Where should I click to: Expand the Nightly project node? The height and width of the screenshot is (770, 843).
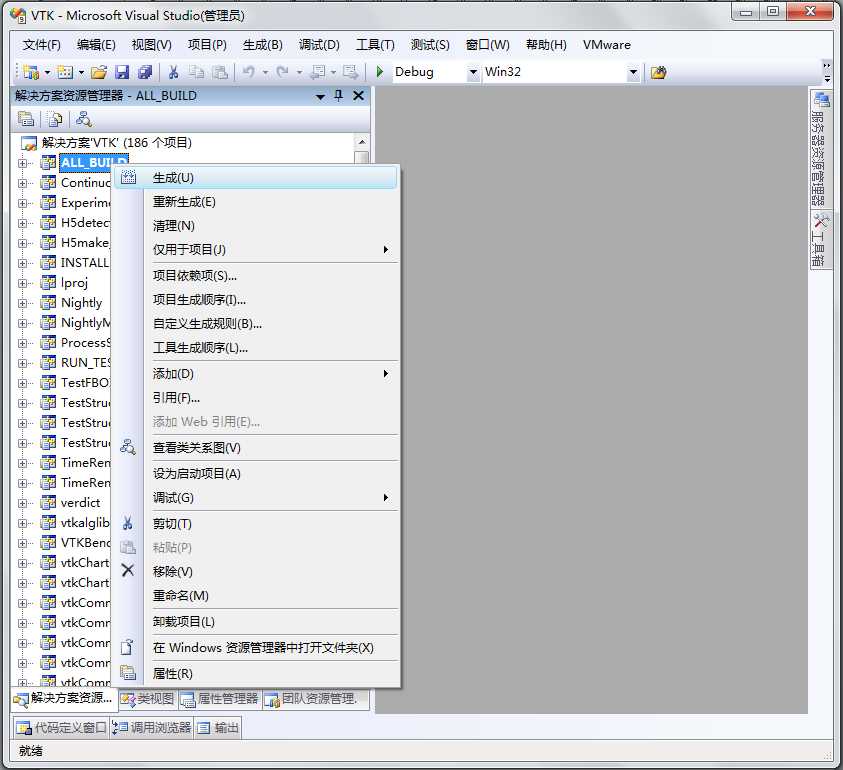coord(22,303)
